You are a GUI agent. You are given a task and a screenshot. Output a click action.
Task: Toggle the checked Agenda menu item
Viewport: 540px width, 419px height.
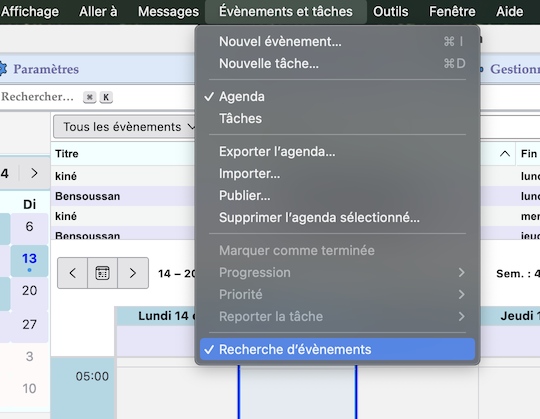pos(338,97)
